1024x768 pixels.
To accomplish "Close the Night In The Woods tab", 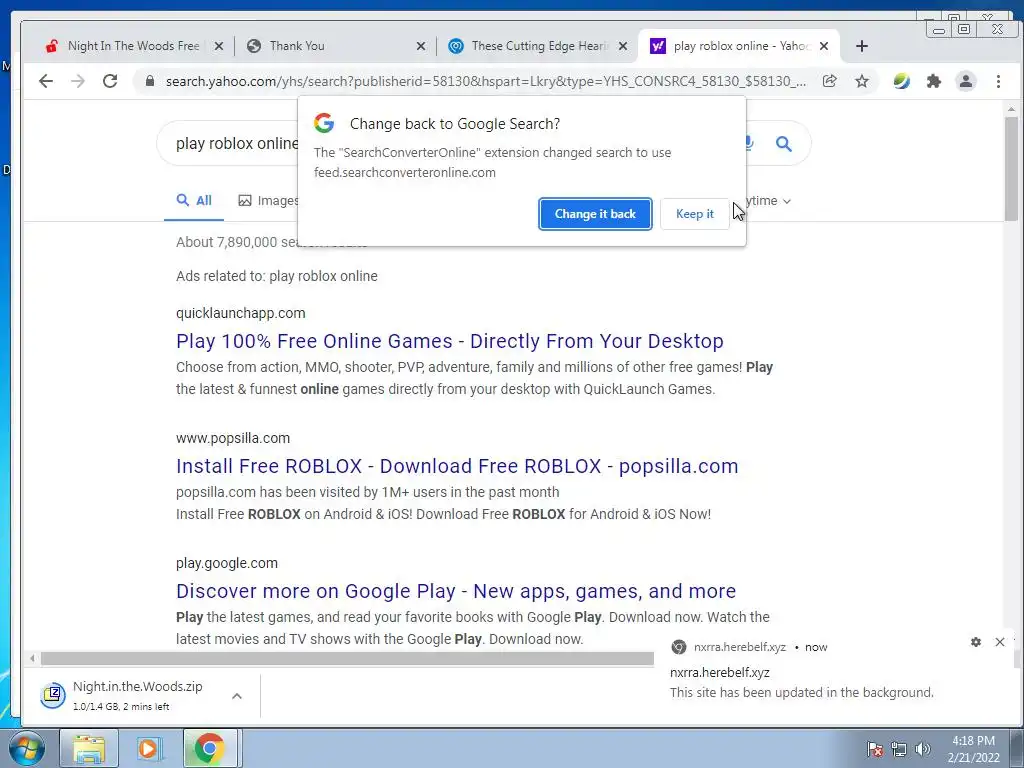I will click(x=219, y=46).
